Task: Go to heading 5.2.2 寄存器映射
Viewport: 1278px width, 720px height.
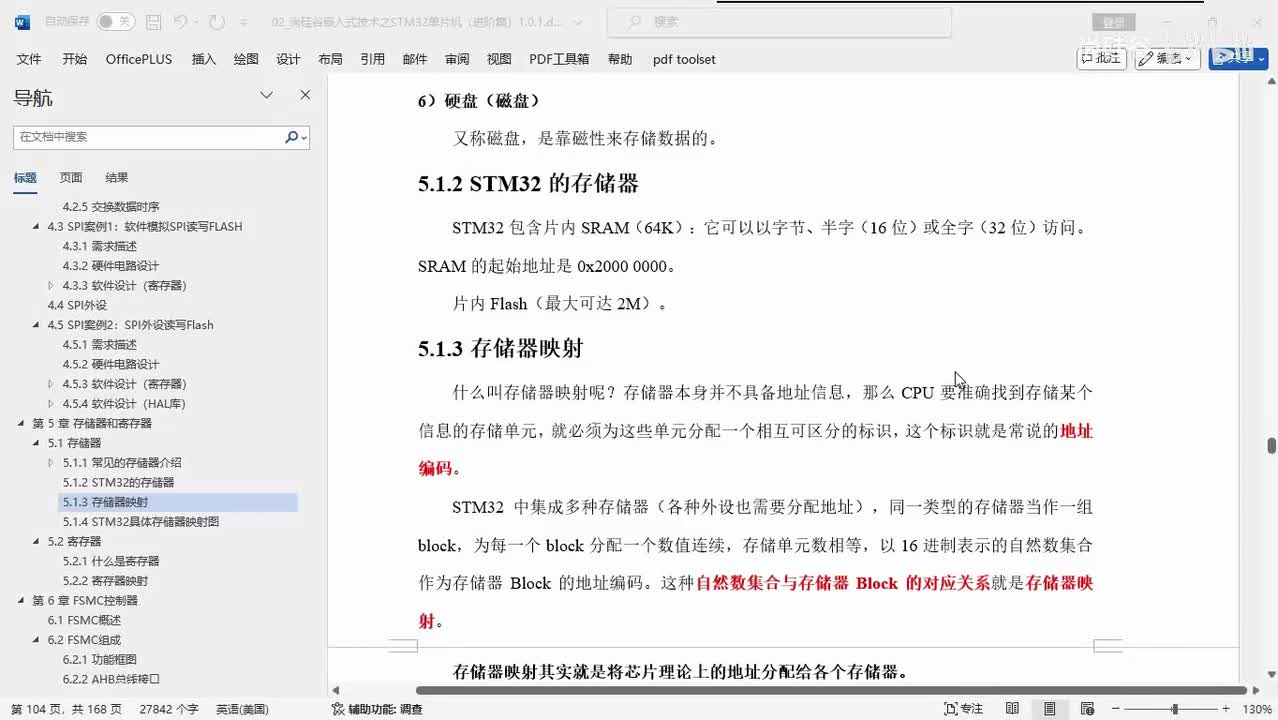Action: (x=105, y=581)
